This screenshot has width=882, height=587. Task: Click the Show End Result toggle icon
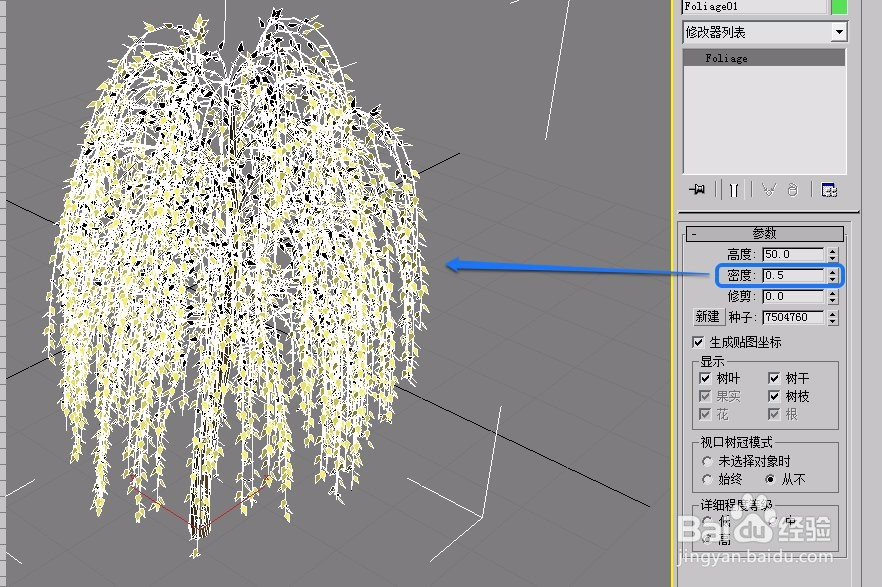coord(734,189)
